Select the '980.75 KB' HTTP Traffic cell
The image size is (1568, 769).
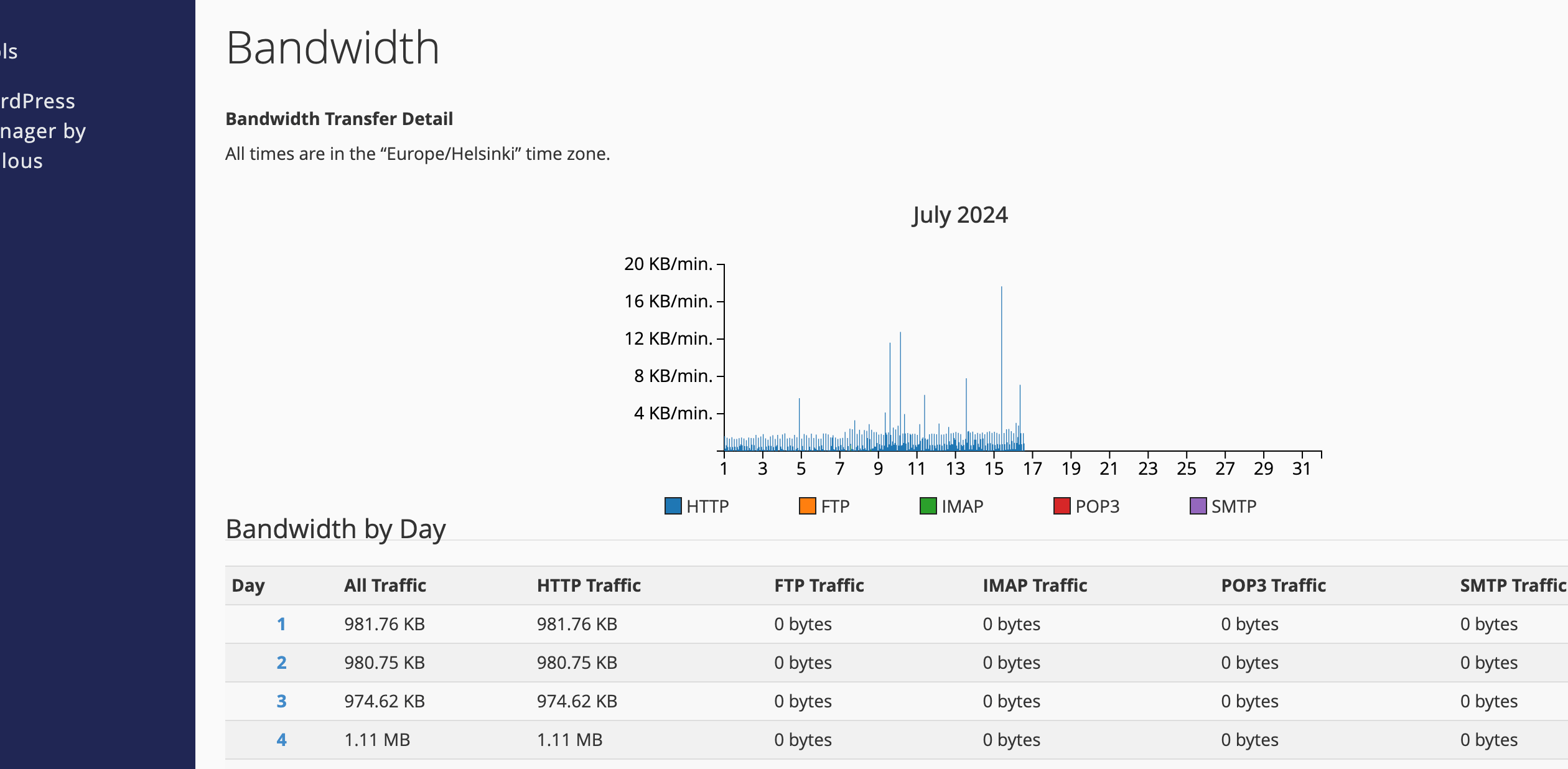[x=577, y=663]
